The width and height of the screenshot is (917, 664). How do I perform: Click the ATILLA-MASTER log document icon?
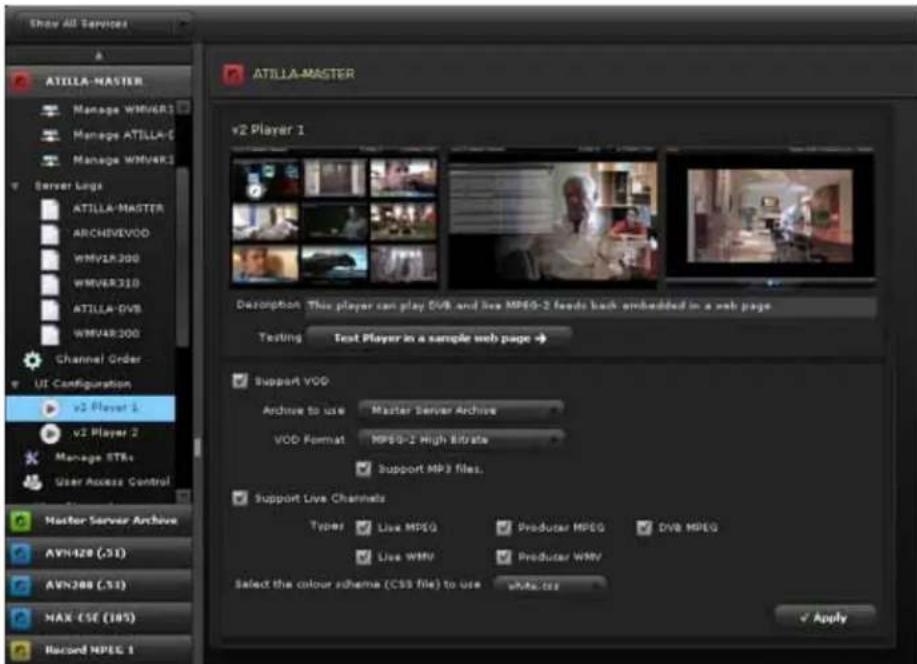pos(50,209)
